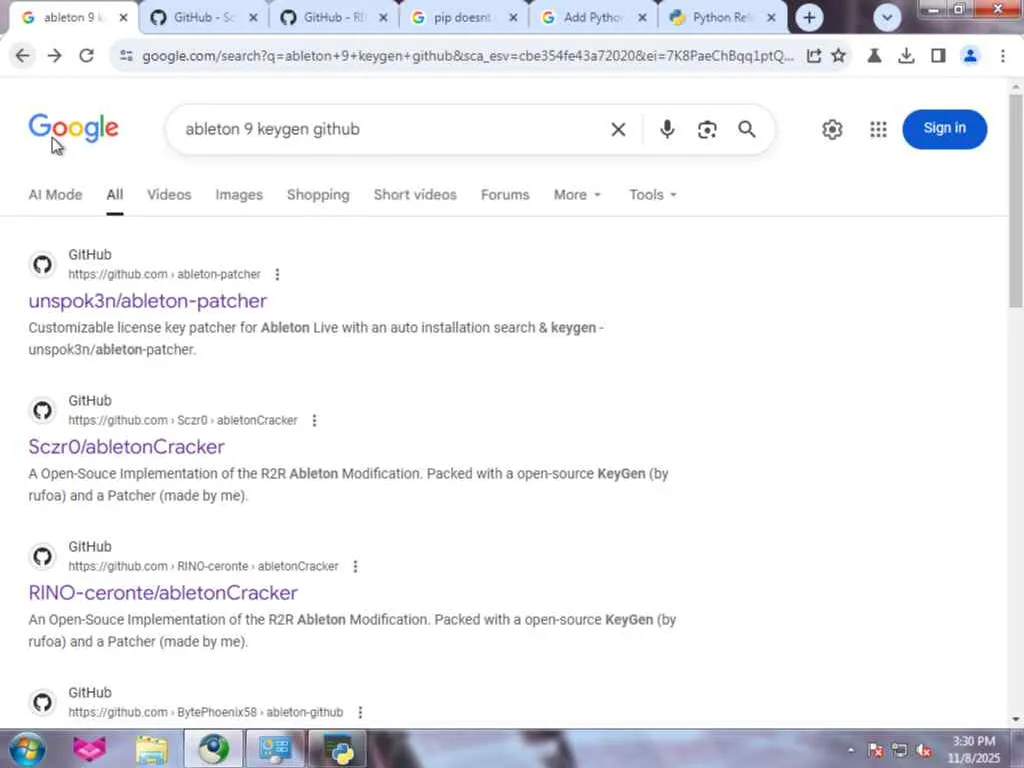
Task: Click GitHub favicon of BytePhoenix58 result
Action: point(42,702)
